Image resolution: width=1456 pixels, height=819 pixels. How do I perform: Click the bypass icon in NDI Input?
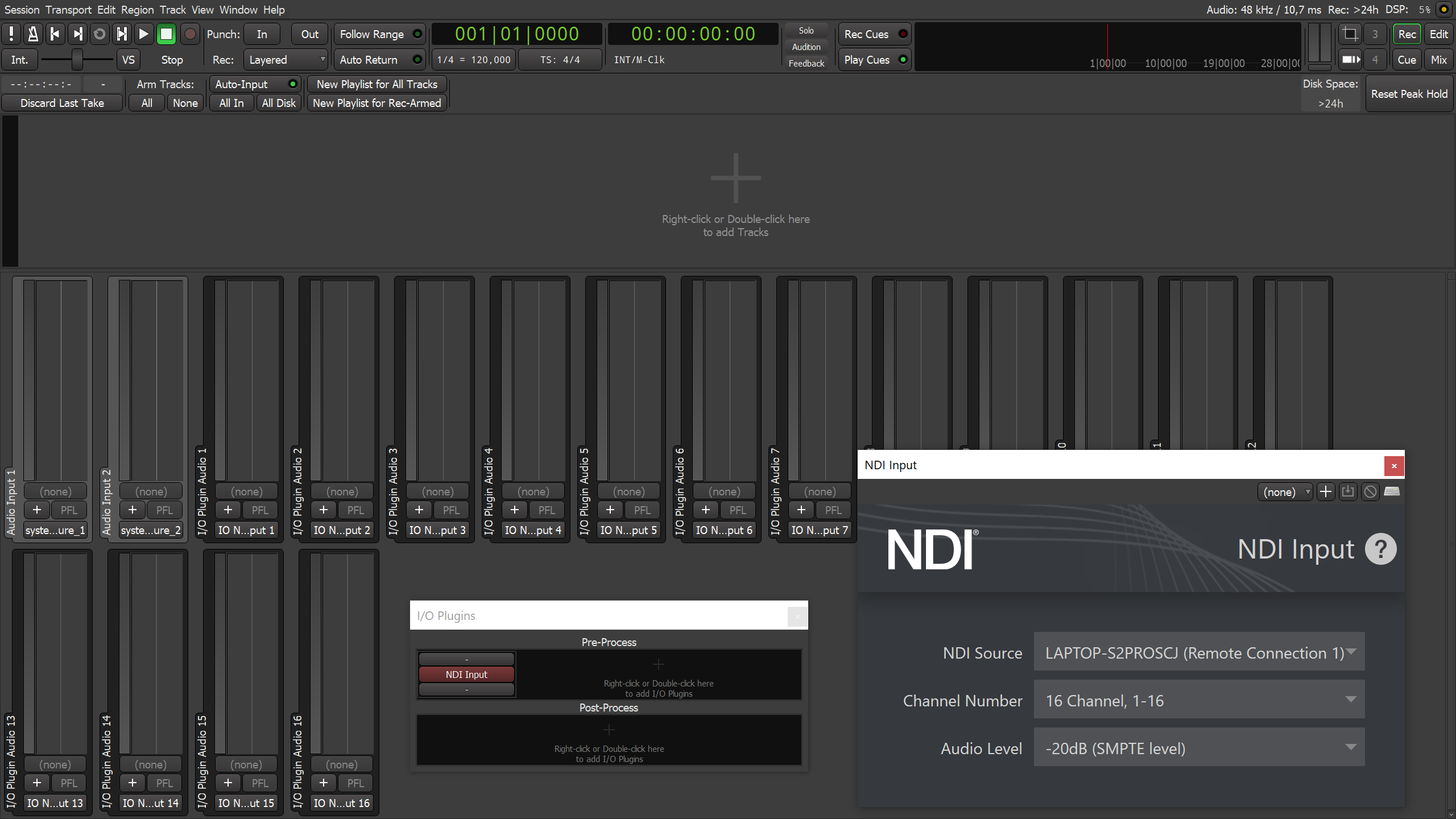click(x=1370, y=492)
